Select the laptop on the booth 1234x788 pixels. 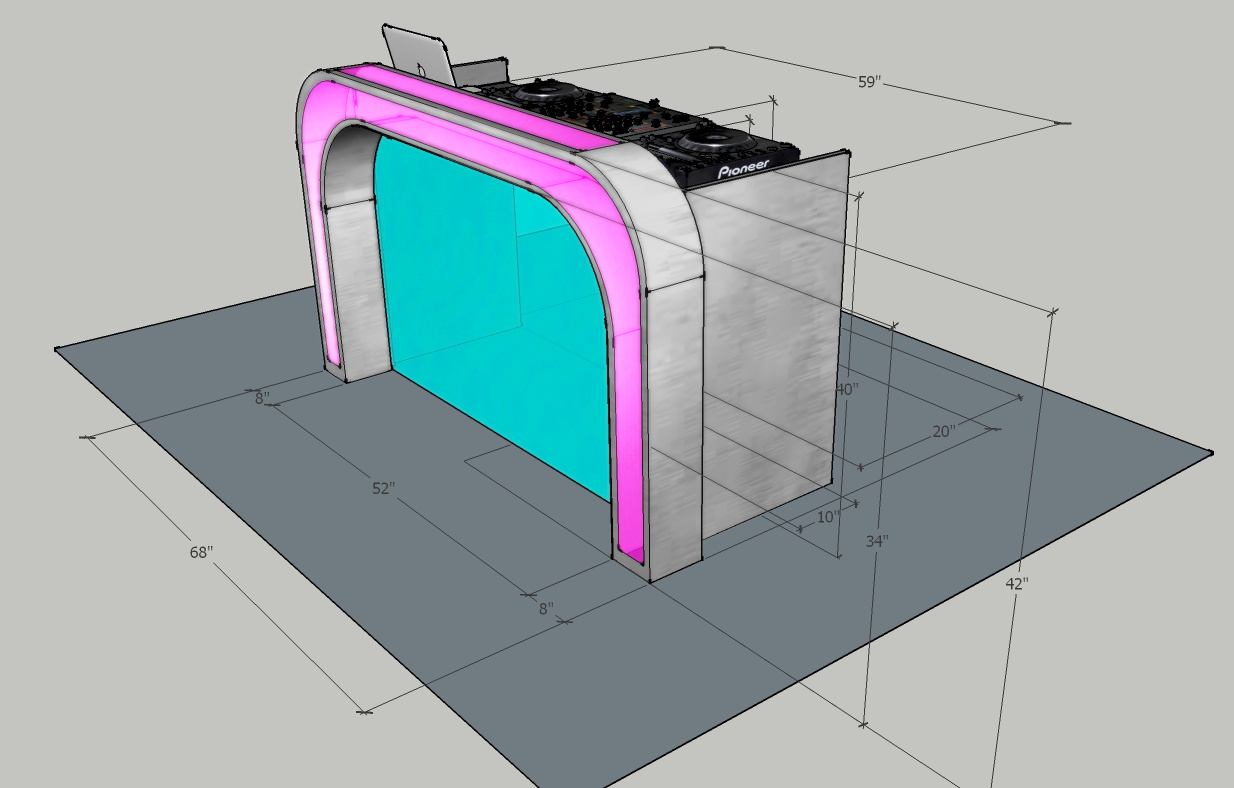click(x=418, y=55)
